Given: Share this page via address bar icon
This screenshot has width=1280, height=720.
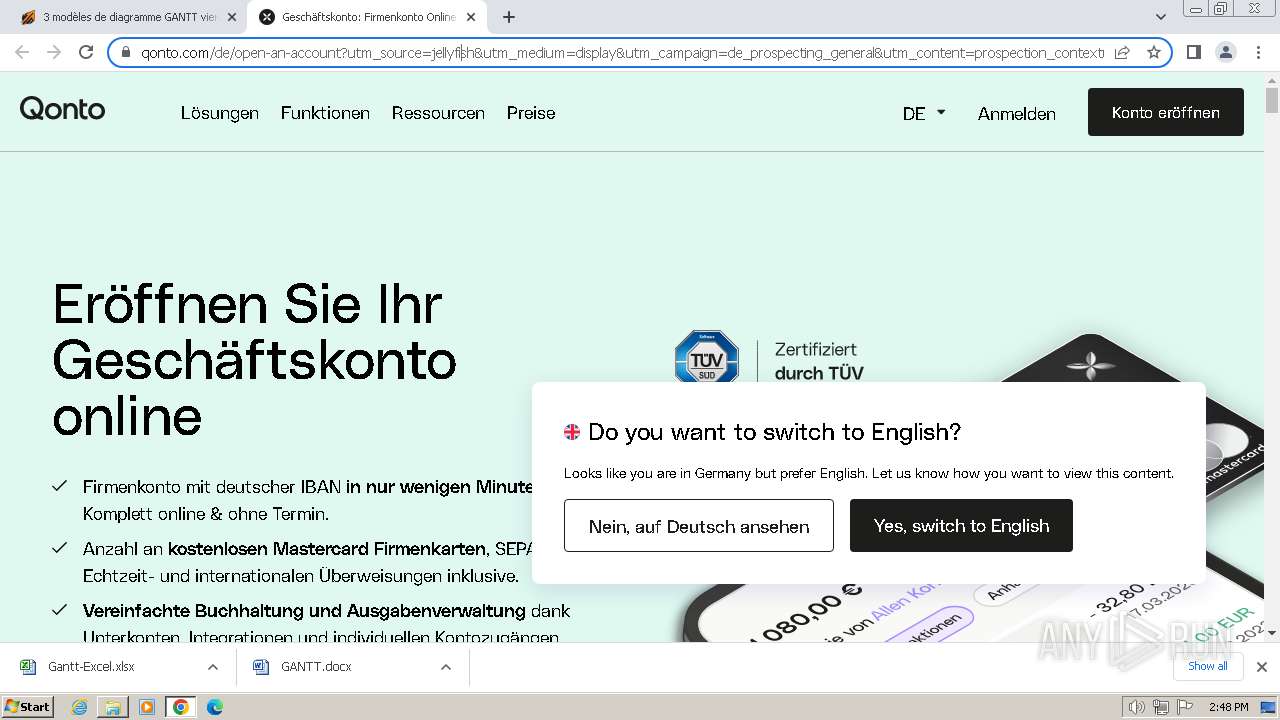Looking at the screenshot, I should click(1122, 52).
